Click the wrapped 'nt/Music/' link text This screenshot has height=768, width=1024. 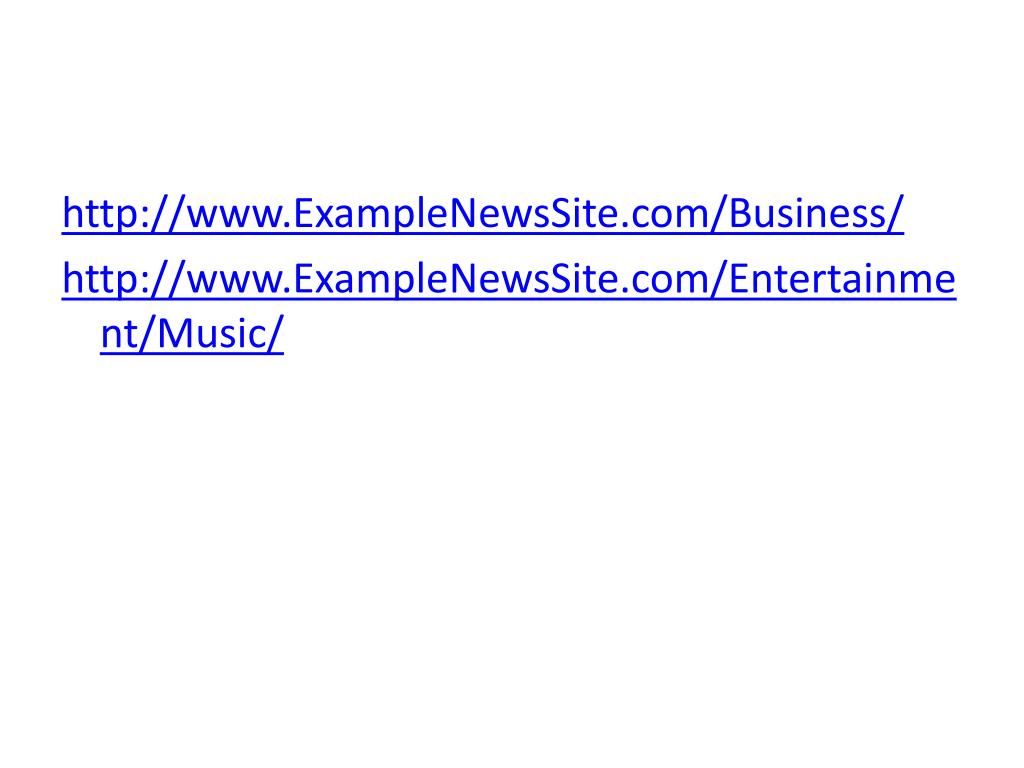point(192,334)
